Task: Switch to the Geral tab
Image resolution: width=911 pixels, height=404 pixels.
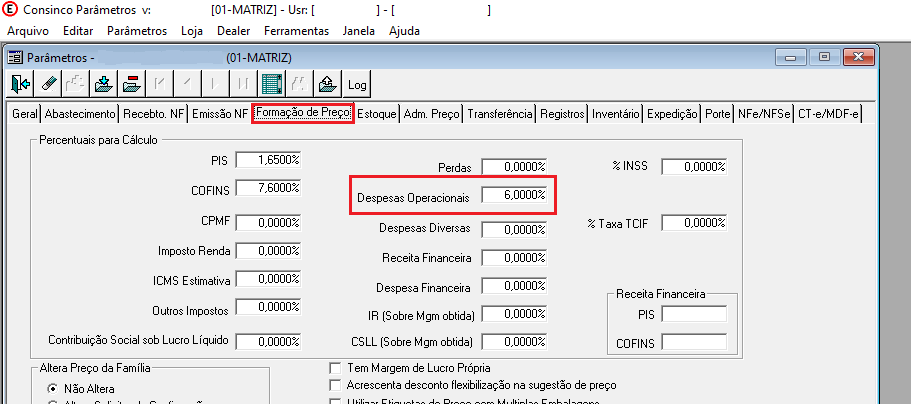Action: pyautogui.click(x=25, y=114)
